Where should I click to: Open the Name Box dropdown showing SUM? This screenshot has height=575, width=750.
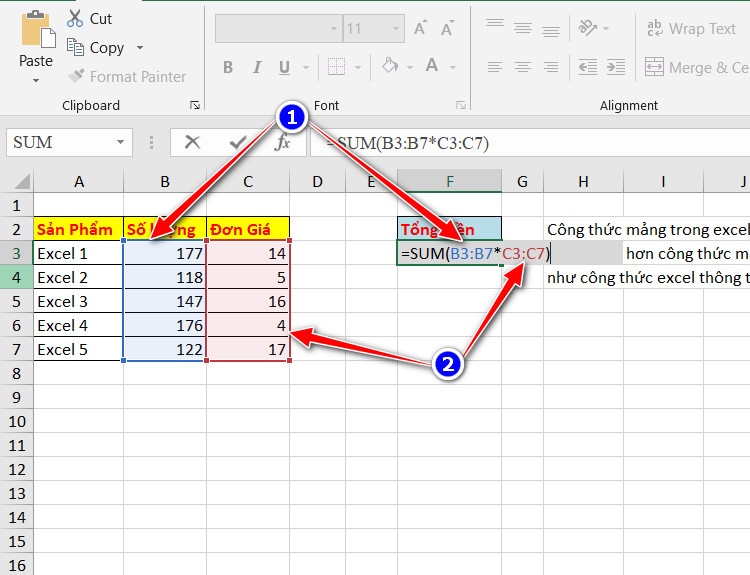(x=121, y=142)
